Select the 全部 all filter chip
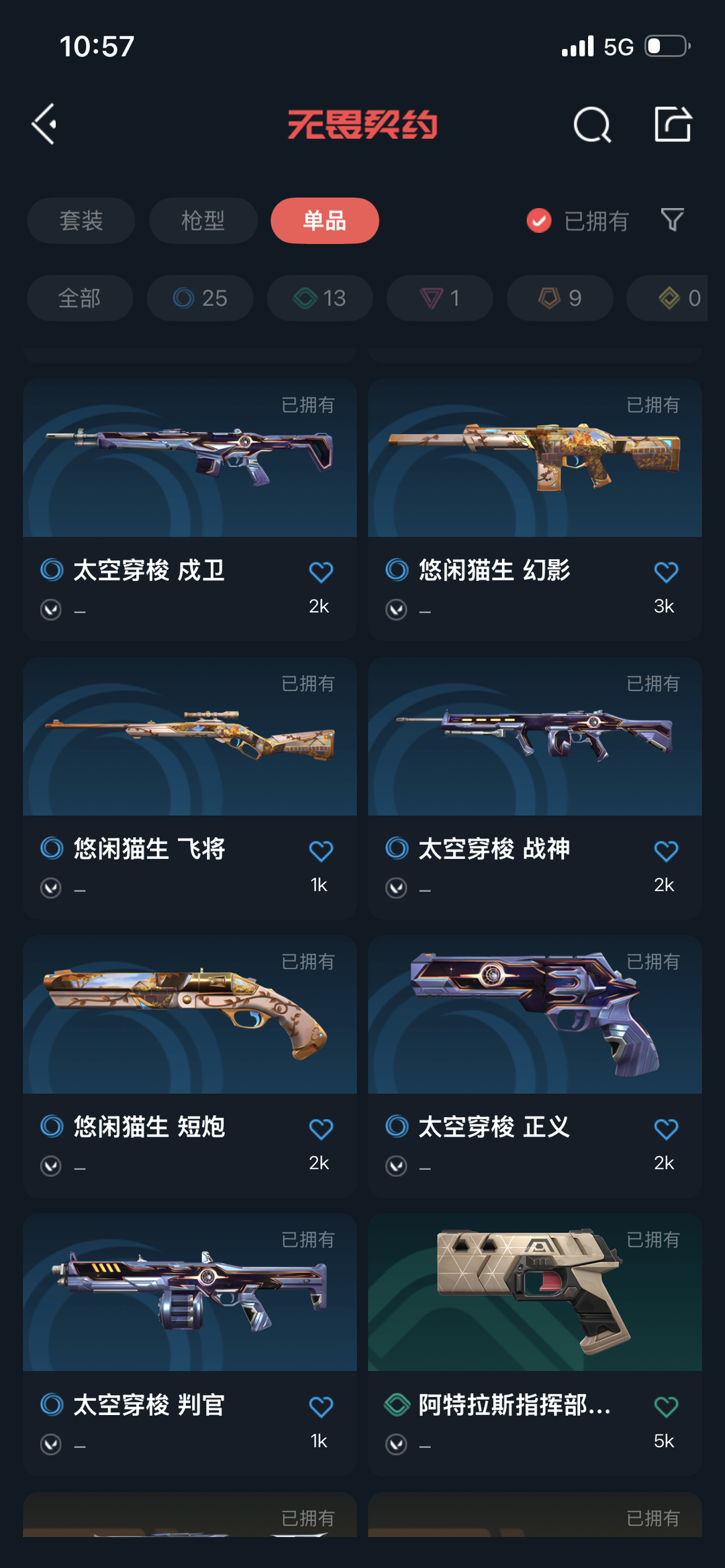Image resolution: width=725 pixels, height=1568 pixels. coord(80,298)
